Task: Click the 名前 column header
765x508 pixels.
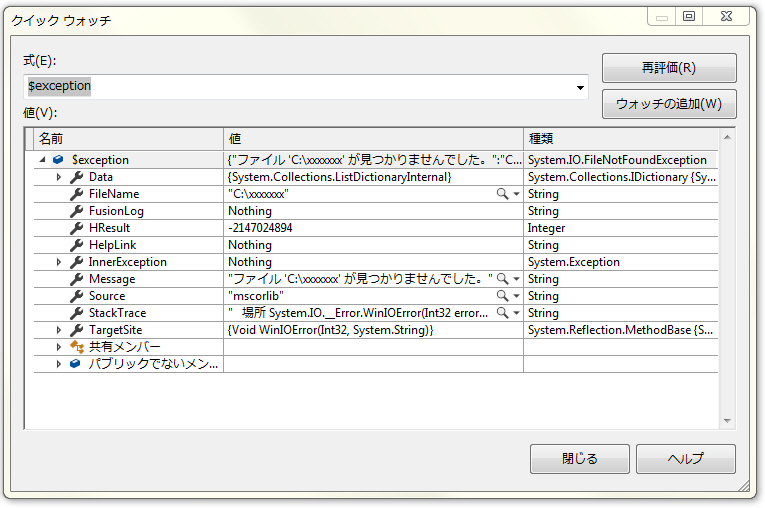Action: click(128, 139)
